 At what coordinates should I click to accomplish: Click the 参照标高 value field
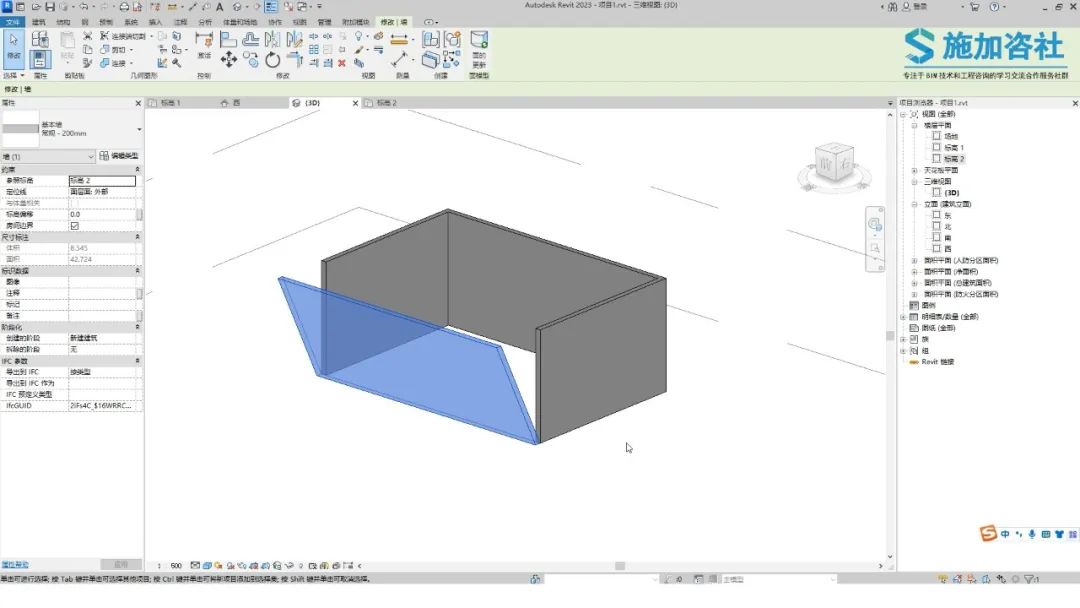coord(101,181)
